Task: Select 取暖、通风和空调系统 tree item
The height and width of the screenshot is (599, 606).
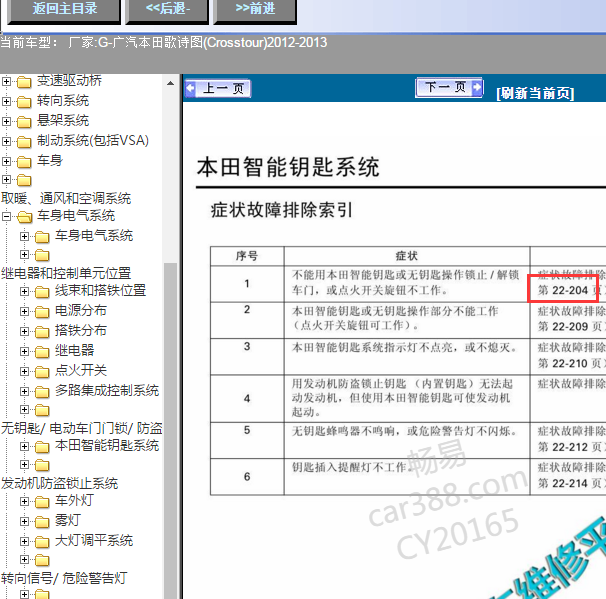Action: click(66, 198)
